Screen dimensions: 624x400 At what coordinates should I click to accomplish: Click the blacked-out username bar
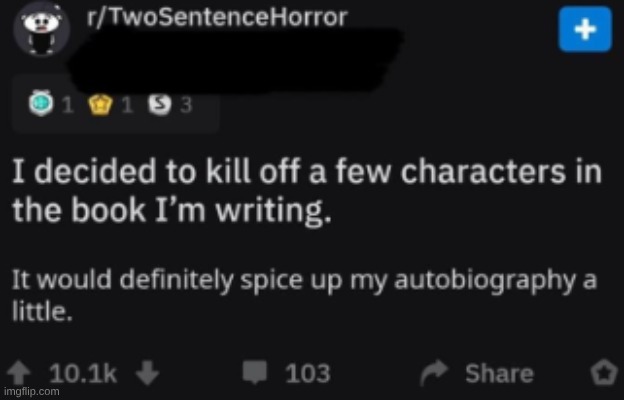(236, 60)
